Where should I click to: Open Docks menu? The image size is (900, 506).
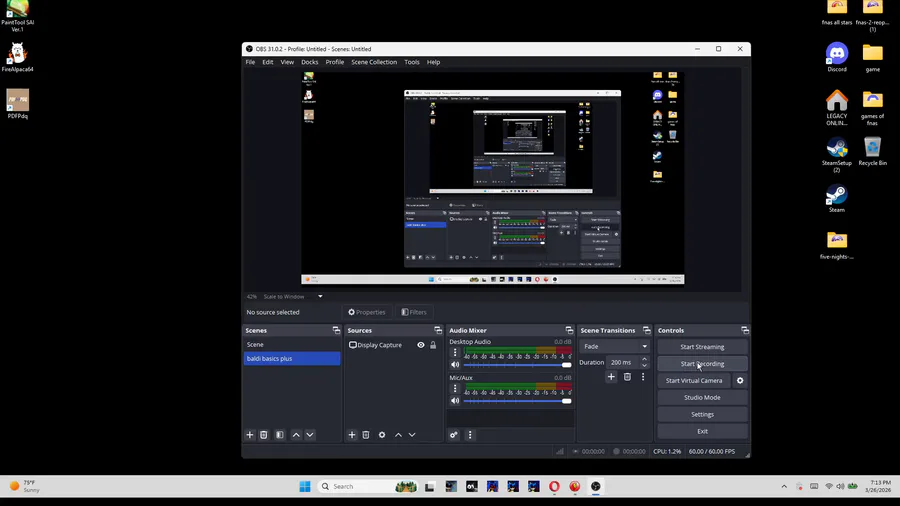click(309, 62)
